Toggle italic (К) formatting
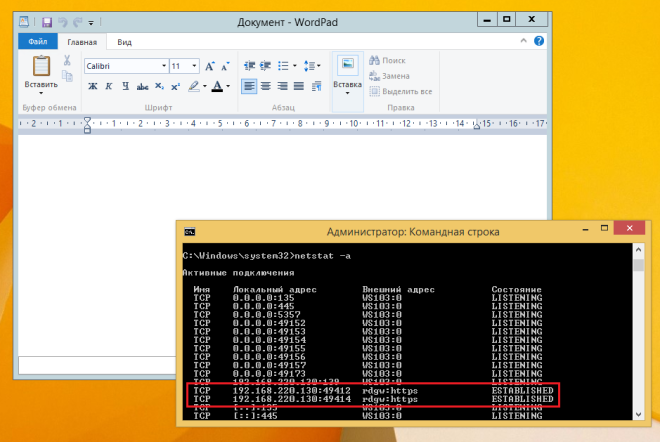The width and height of the screenshot is (660, 442). point(108,87)
